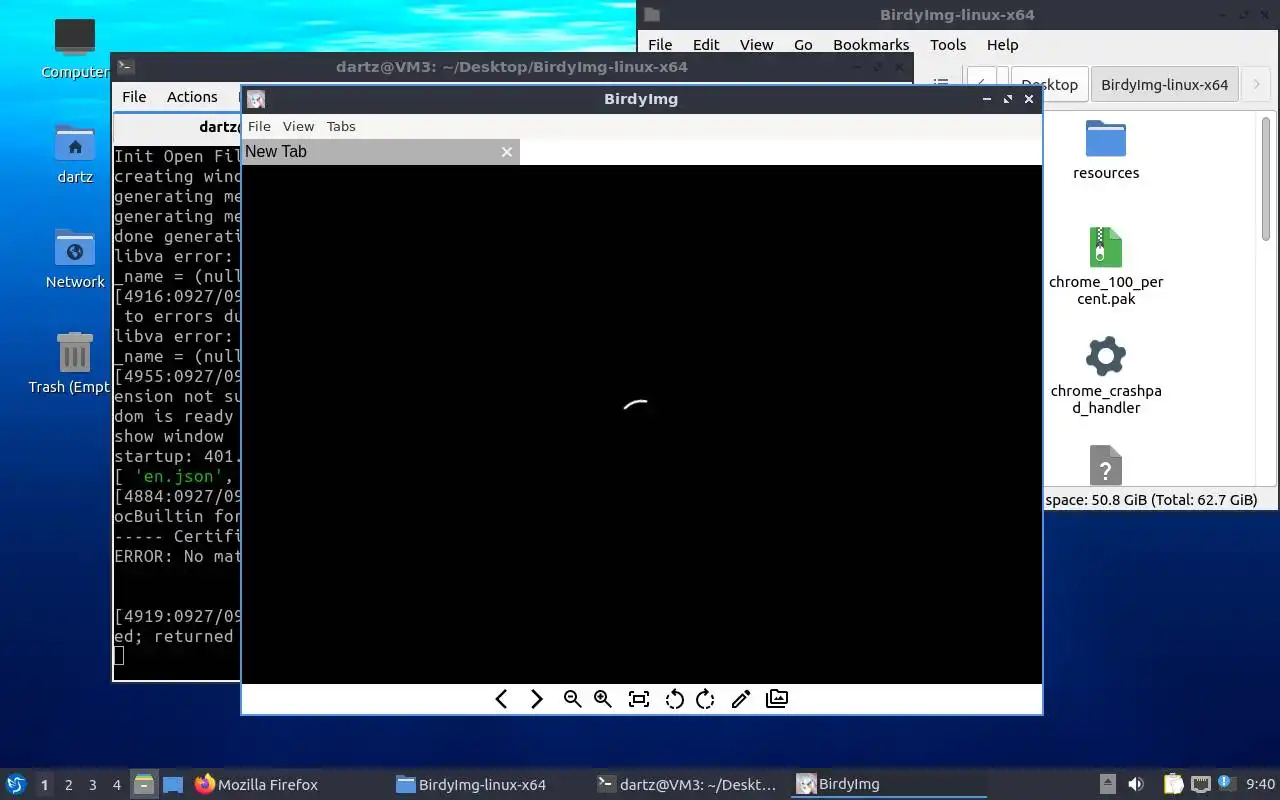Switch to workspace 2 on the taskbar
The image size is (1280, 800).
[x=68, y=785]
